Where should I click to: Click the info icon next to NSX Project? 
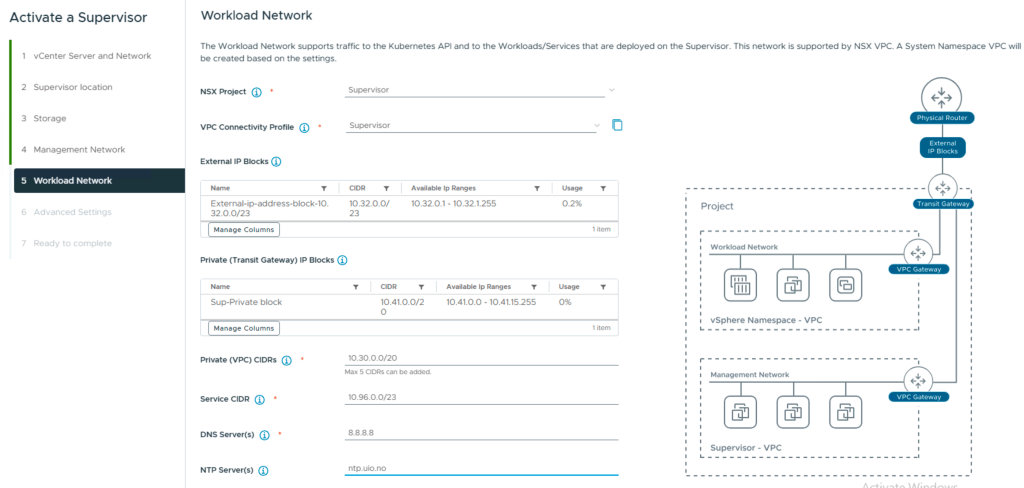pyautogui.click(x=257, y=92)
